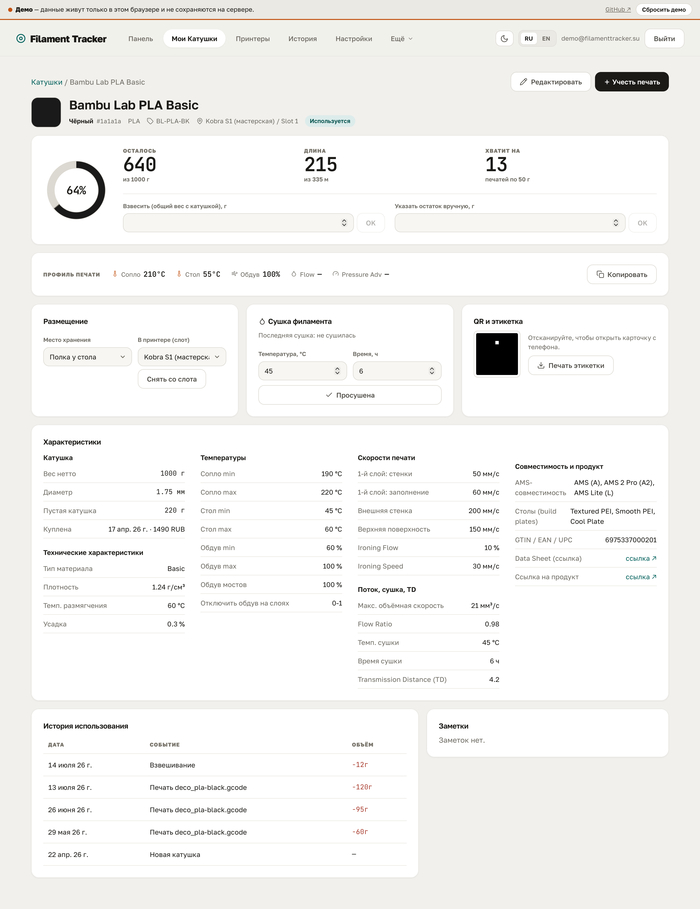Image resolution: width=700 pixels, height=909 pixels.
Task: Click the Температура input with 45
Action: point(302,371)
